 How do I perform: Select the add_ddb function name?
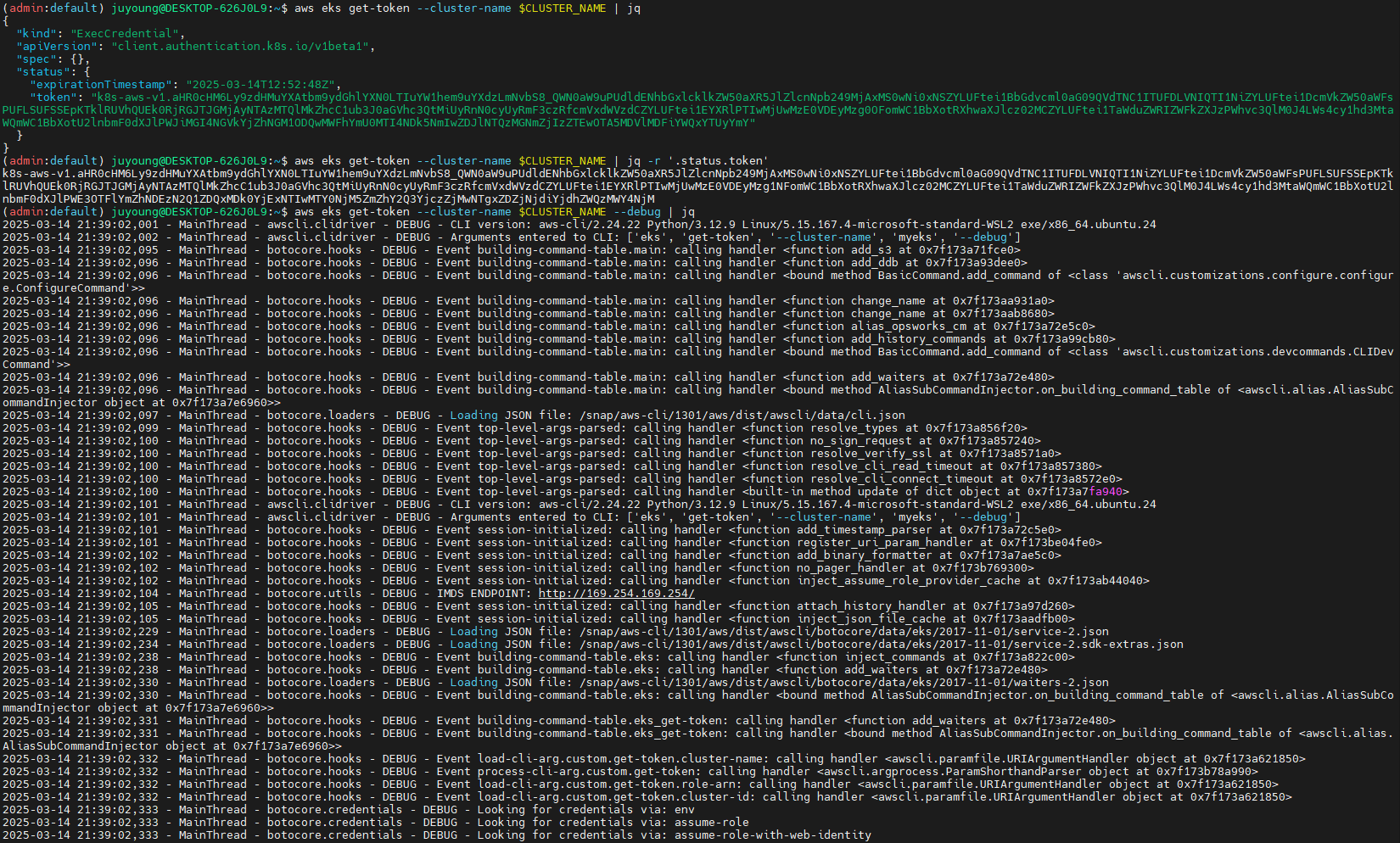pyautogui.click(x=875, y=263)
